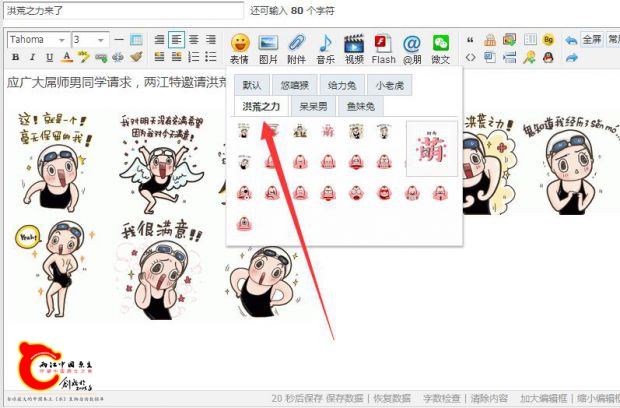Insert a horizontal rule line
This screenshot has width=620, height=408.
pyautogui.click(x=119, y=40)
